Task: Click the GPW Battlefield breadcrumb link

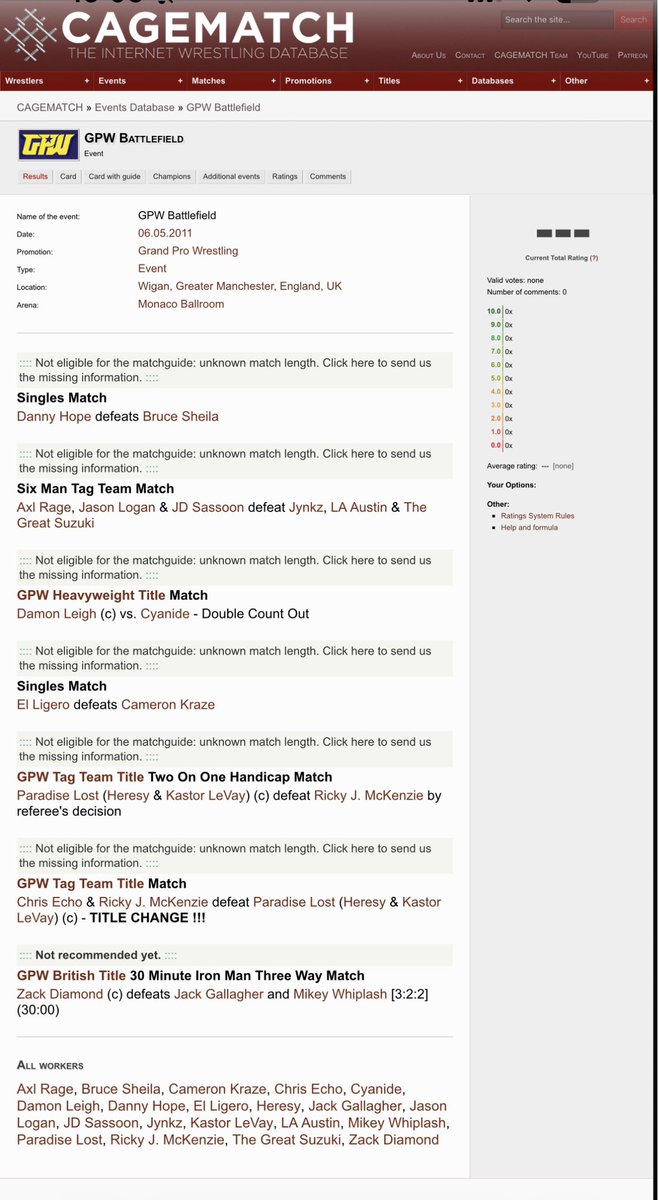Action: pos(225,107)
